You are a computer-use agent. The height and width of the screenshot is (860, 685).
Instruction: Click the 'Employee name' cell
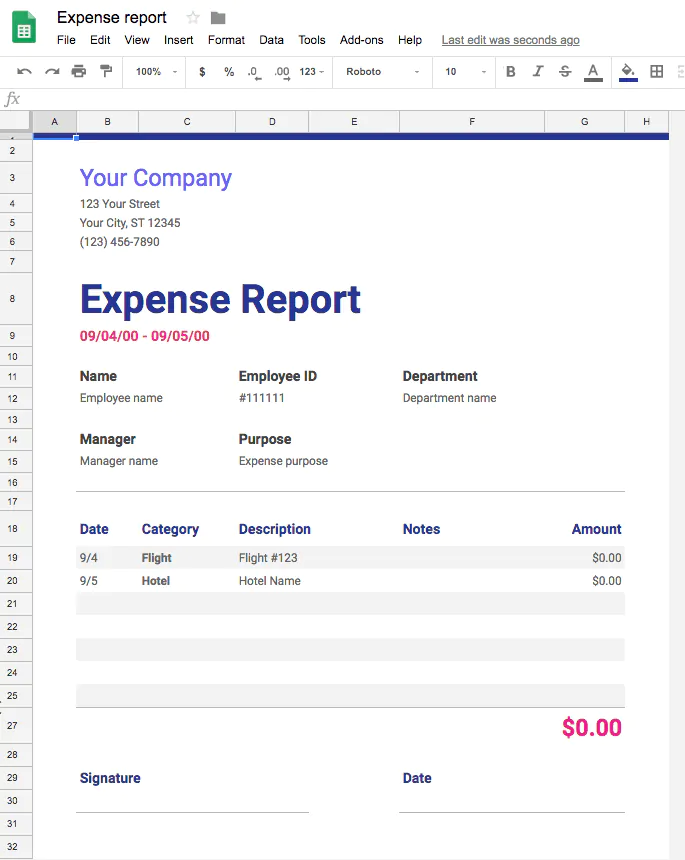click(121, 398)
